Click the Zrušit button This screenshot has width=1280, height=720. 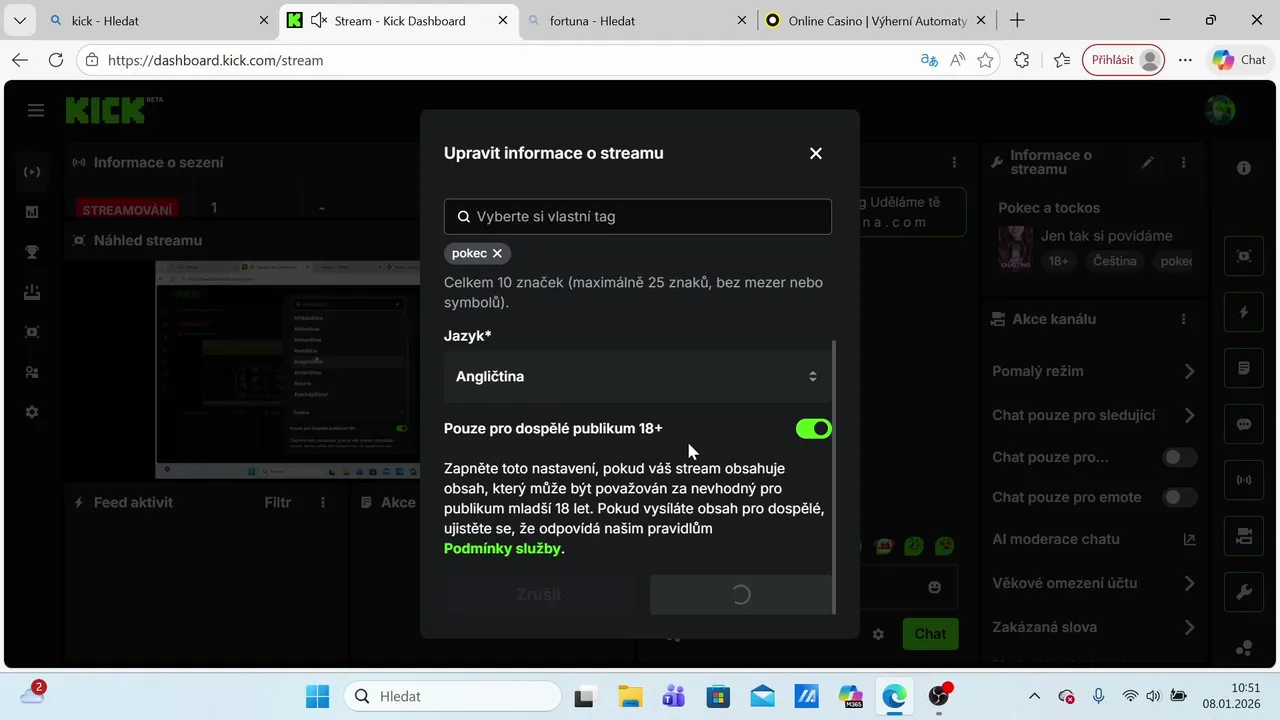point(538,594)
